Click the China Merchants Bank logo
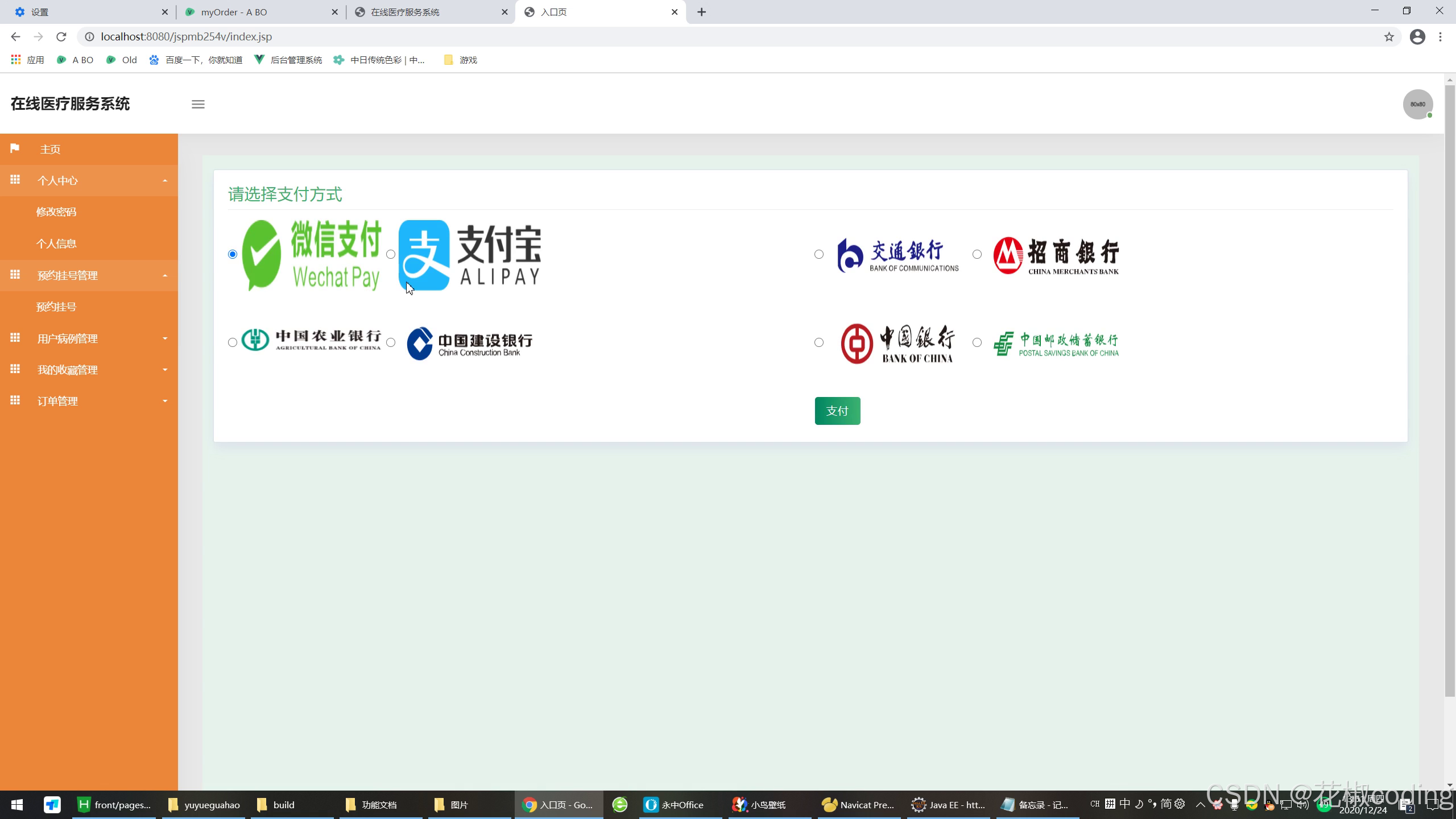Viewport: 1456px width, 819px height. [x=1055, y=254]
